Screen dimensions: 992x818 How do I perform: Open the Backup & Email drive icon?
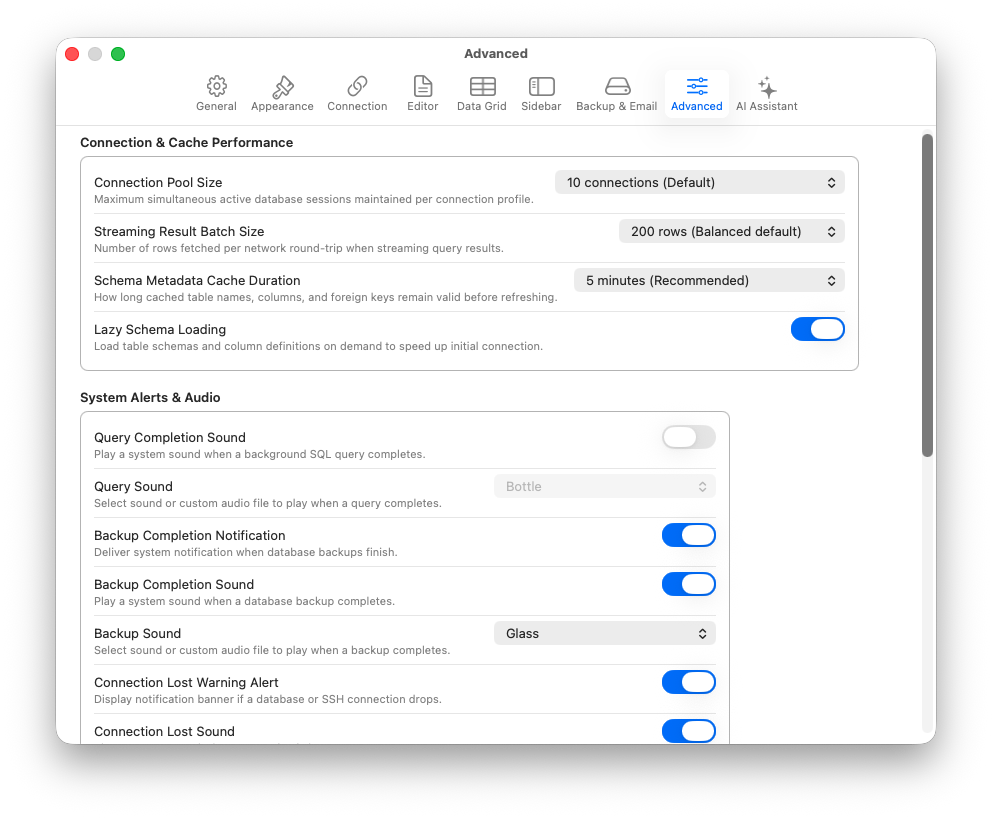(x=617, y=86)
